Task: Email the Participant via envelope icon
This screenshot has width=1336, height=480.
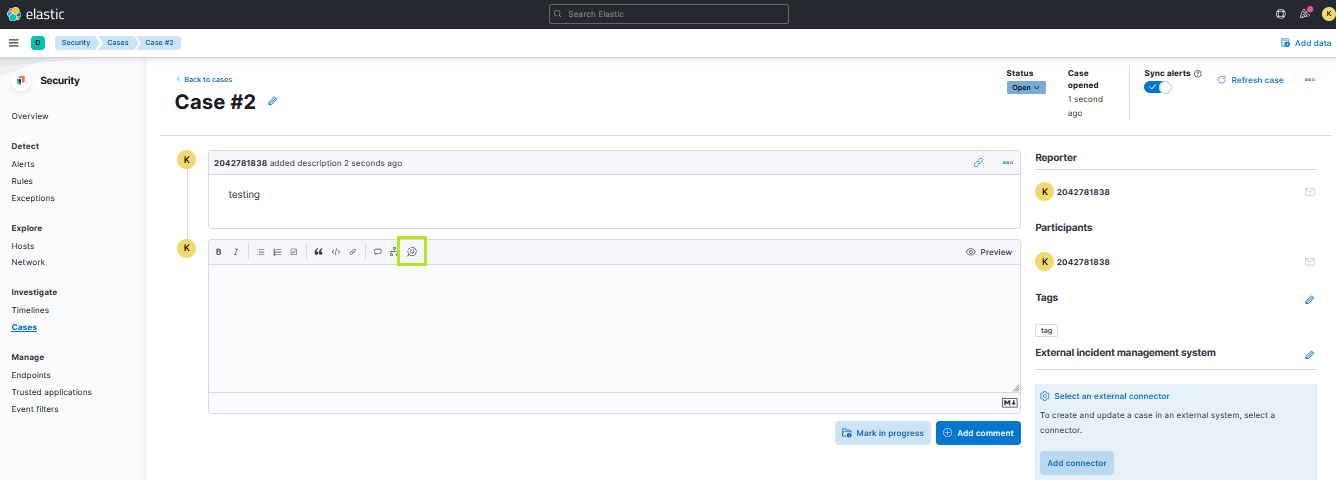Action: coord(1310,262)
